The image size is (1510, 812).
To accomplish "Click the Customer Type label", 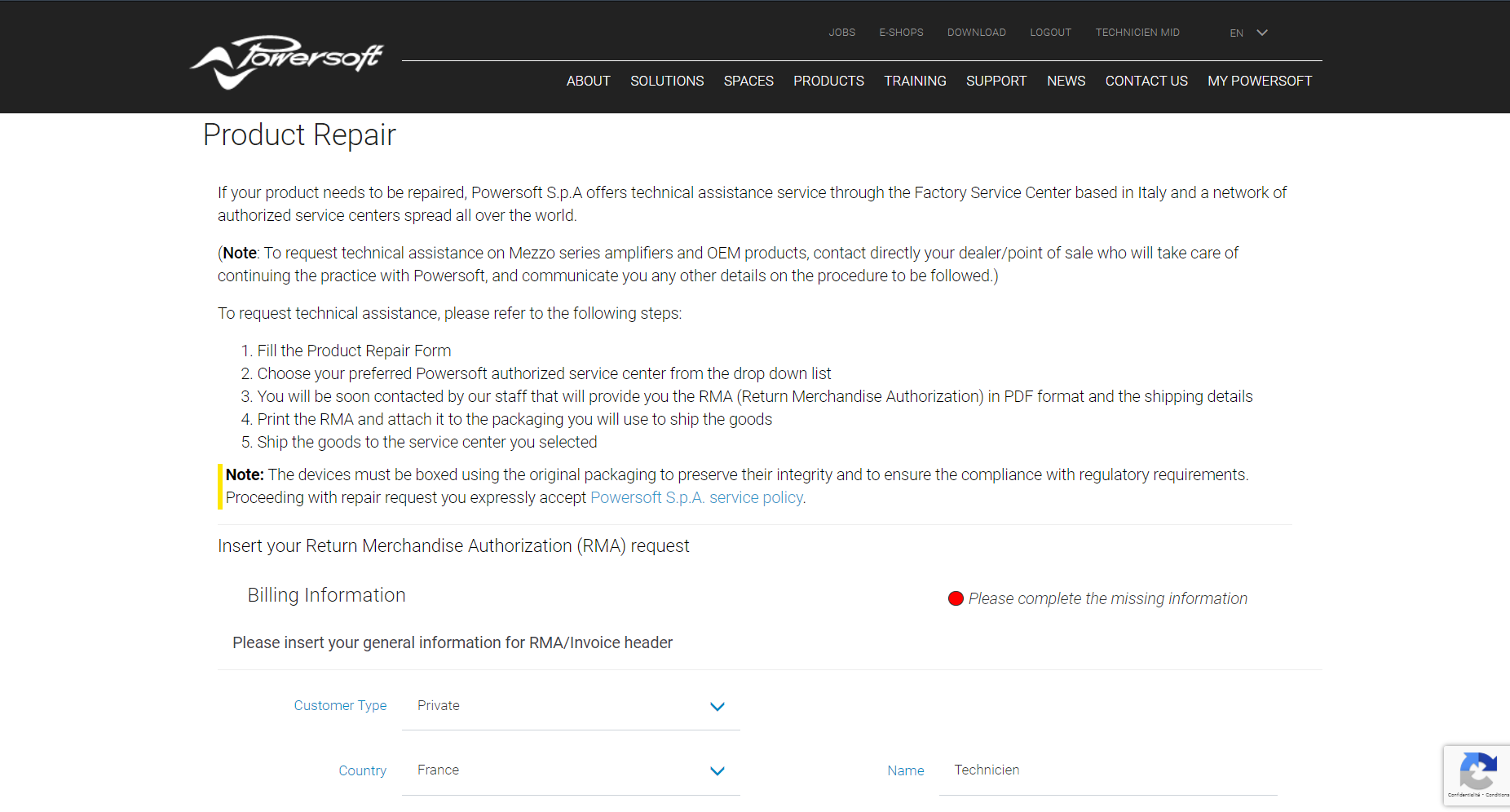I will [x=340, y=705].
